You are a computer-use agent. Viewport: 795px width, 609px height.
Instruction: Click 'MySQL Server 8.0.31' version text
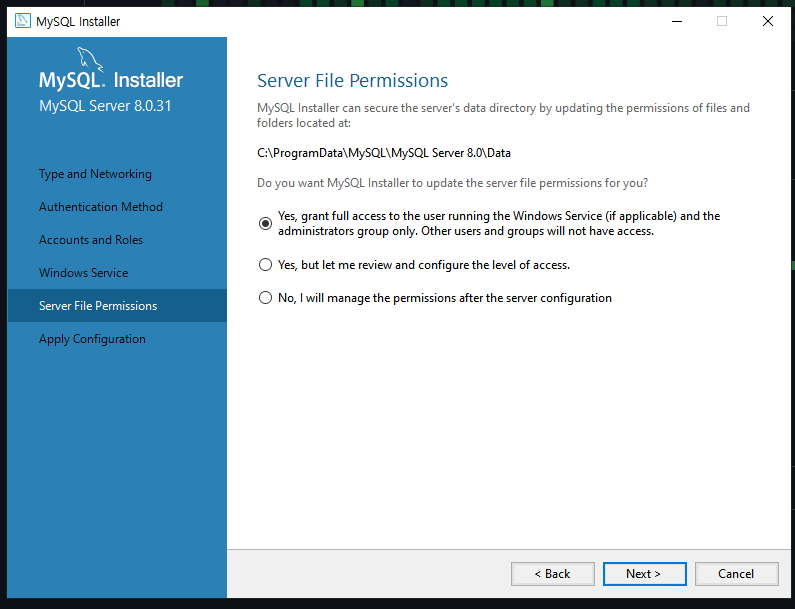[105, 106]
